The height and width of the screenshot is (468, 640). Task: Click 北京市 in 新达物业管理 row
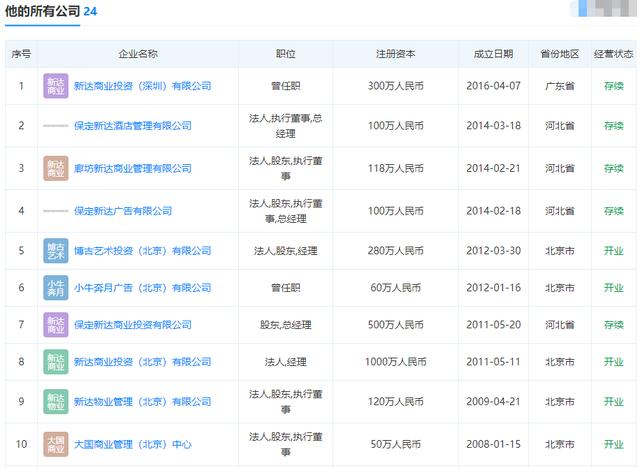click(560, 401)
